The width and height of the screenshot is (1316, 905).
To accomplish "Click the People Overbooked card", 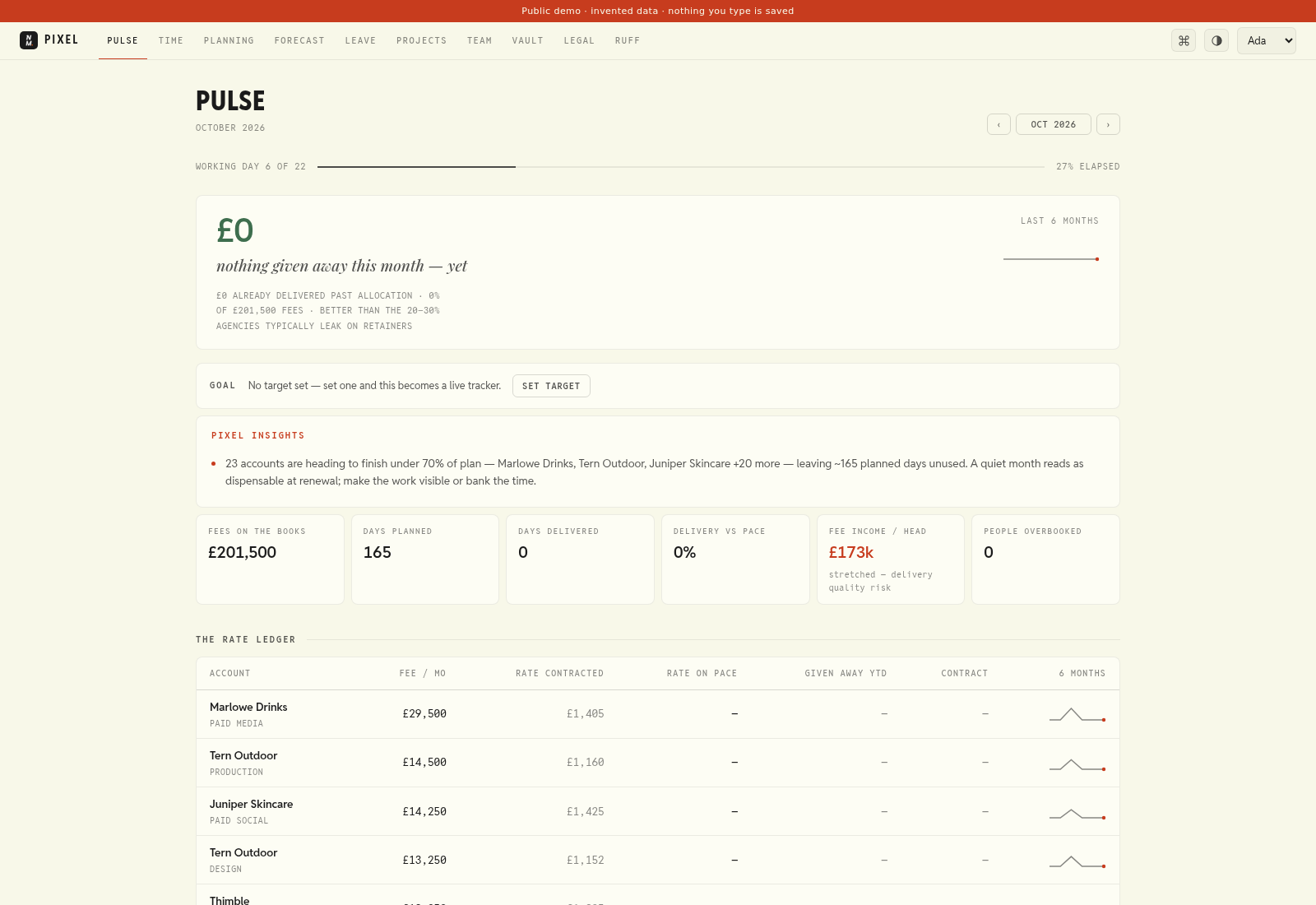I will coord(1045,559).
